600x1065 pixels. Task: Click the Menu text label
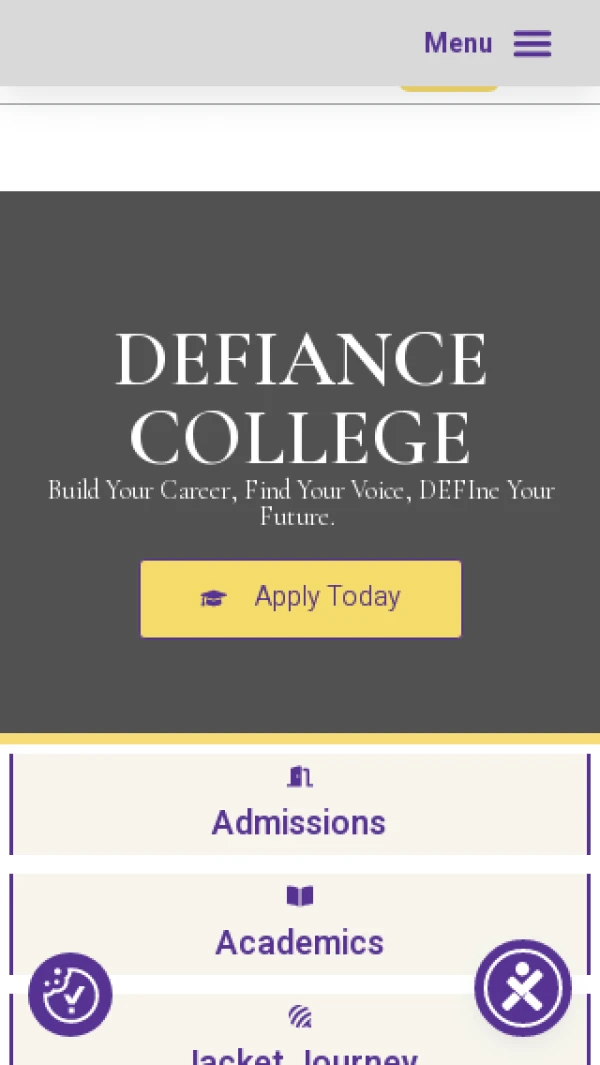(458, 43)
